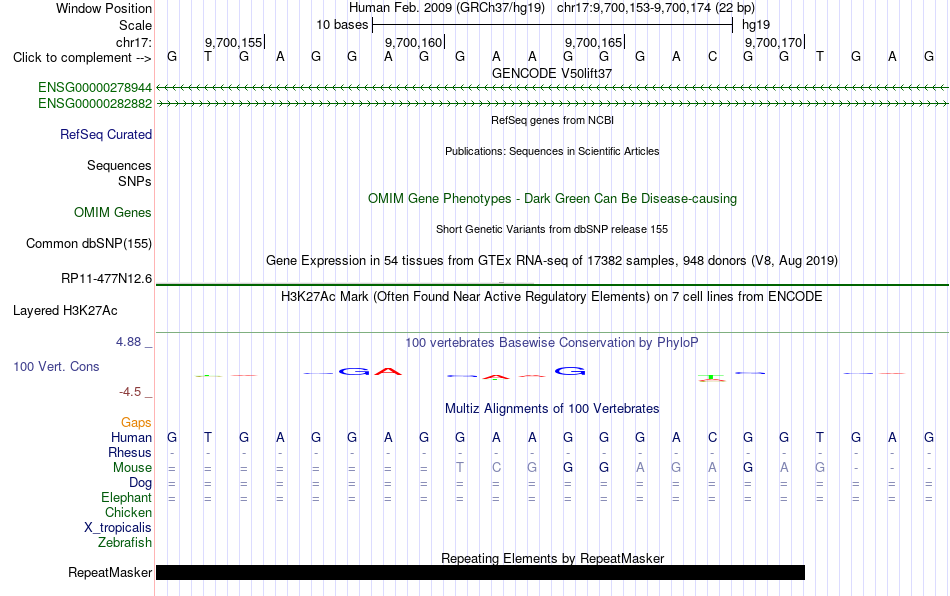Click the 9,700,155 coordinate marker

[234, 42]
